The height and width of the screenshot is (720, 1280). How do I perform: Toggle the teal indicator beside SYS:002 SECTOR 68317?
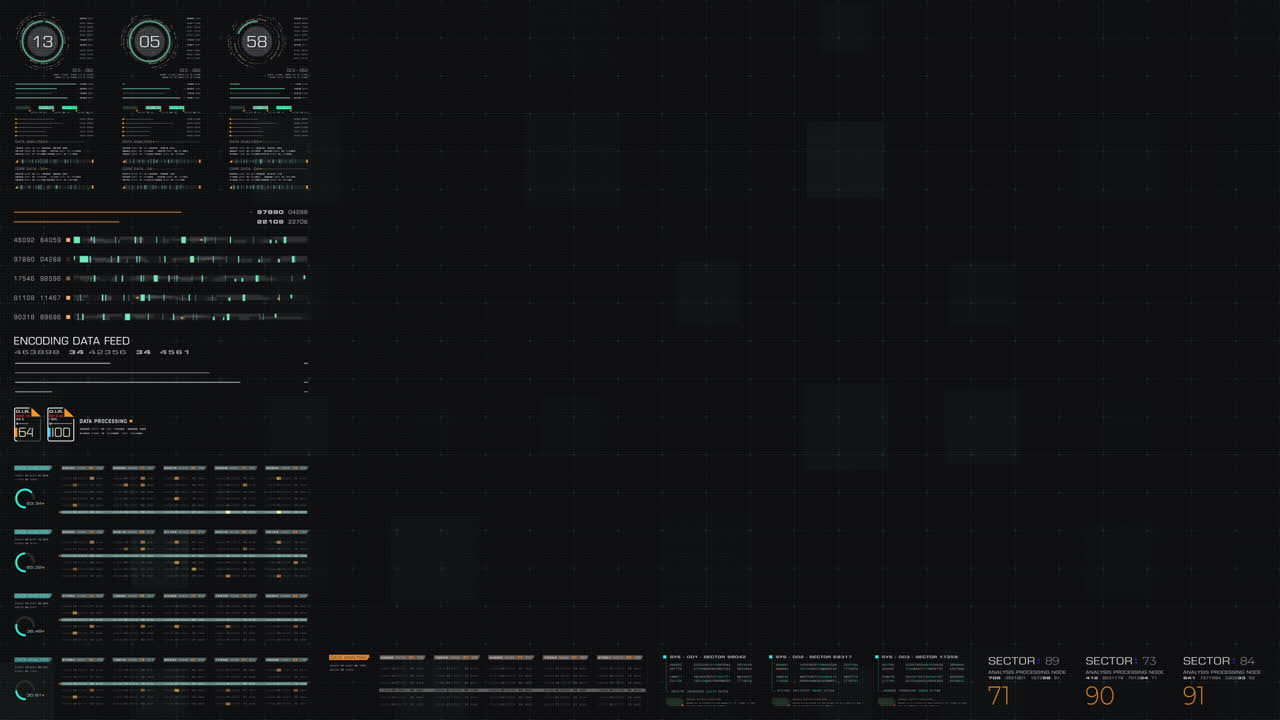pyautogui.click(x=770, y=657)
